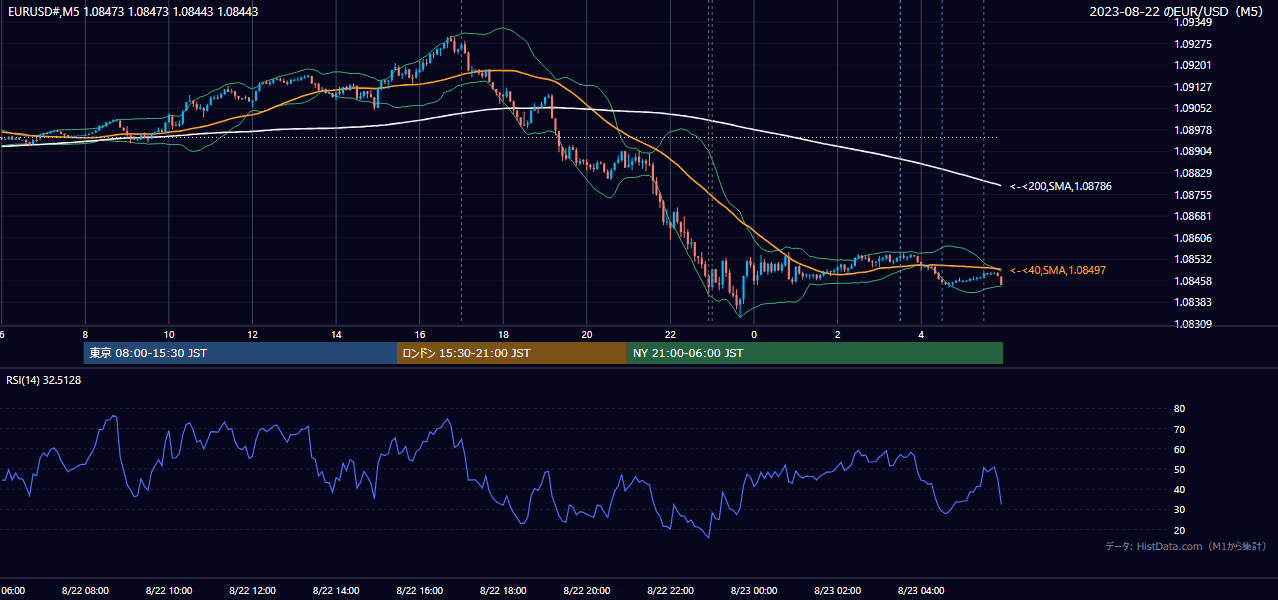Image resolution: width=1278 pixels, height=600 pixels.
Task: Click RSI scale value 50
Action: (1179, 469)
